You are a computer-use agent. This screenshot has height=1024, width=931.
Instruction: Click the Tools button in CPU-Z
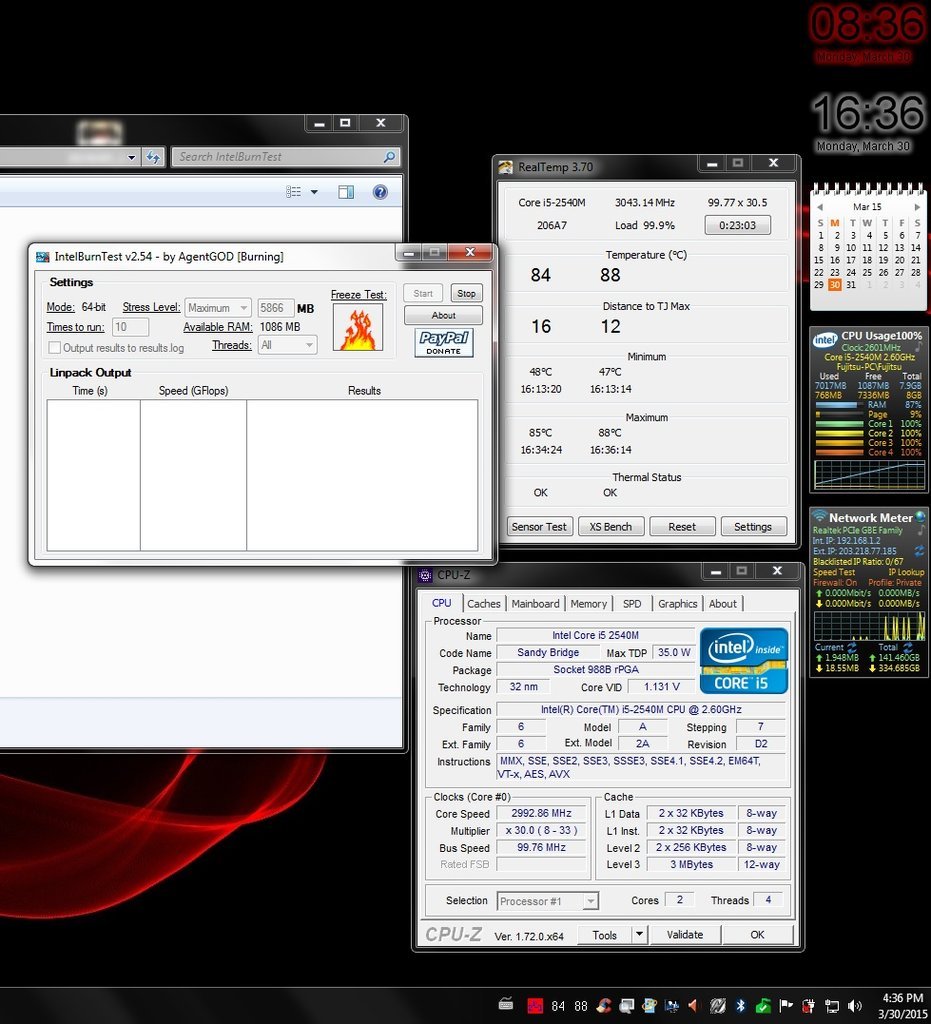tap(605, 935)
